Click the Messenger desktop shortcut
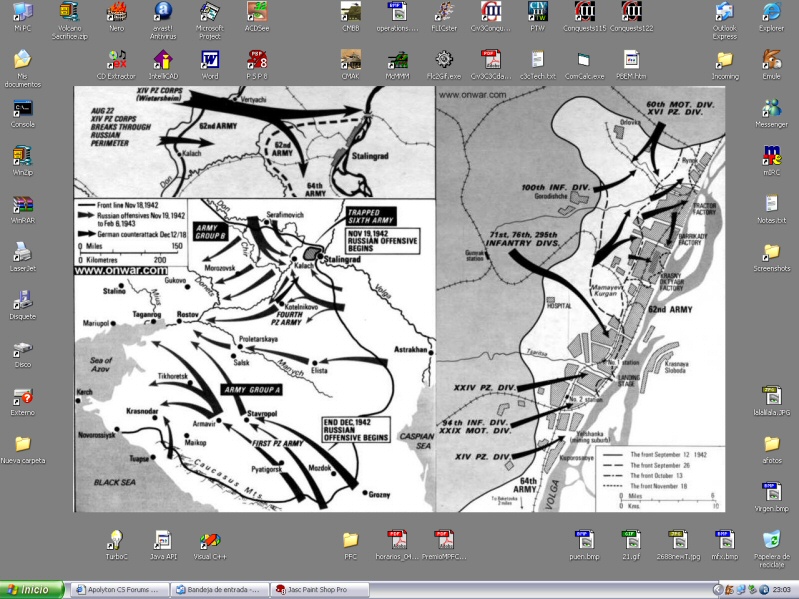The height and width of the screenshot is (599, 799). pos(771,108)
